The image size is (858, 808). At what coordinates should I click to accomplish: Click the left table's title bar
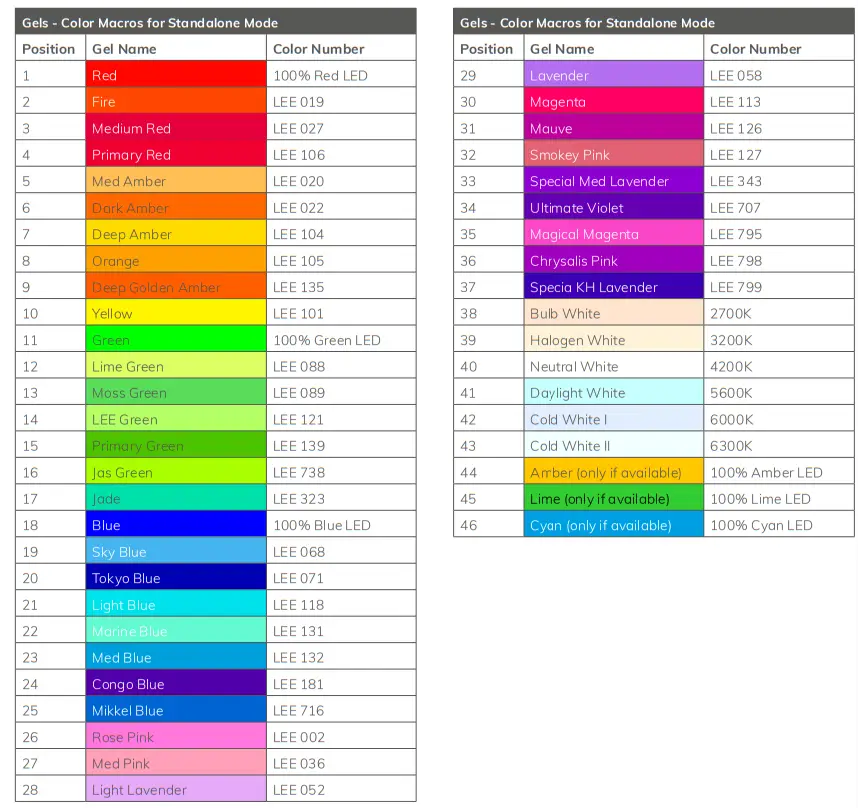[x=215, y=22]
